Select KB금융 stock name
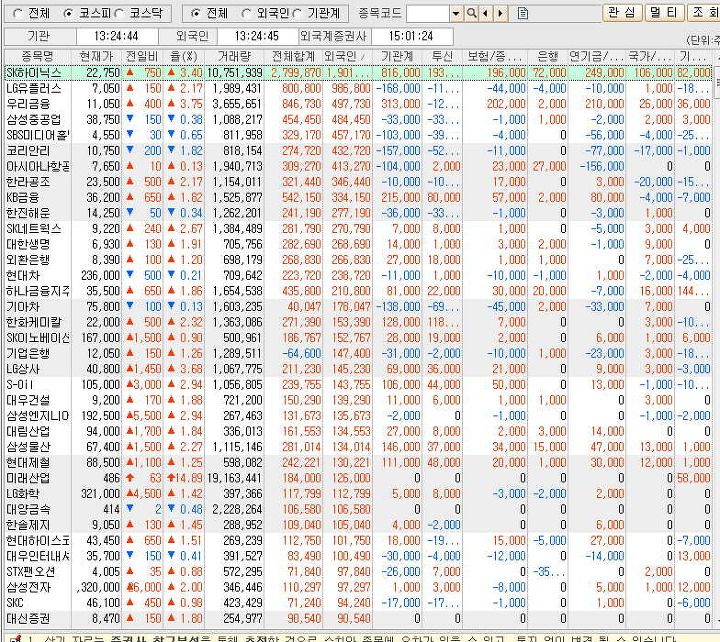The height and width of the screenshot is (642, 720). tap(22, 198)
